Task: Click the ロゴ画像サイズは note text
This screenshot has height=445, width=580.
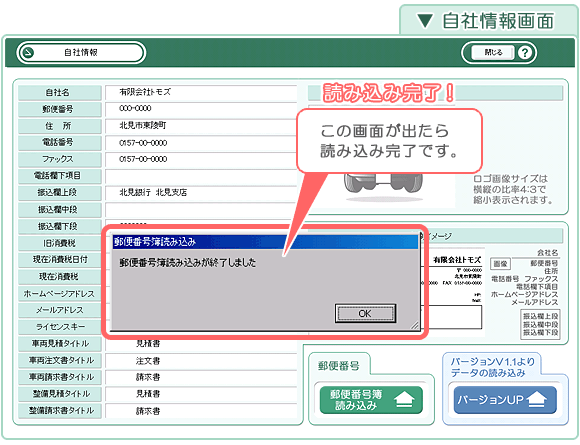Action: point(513,189)
